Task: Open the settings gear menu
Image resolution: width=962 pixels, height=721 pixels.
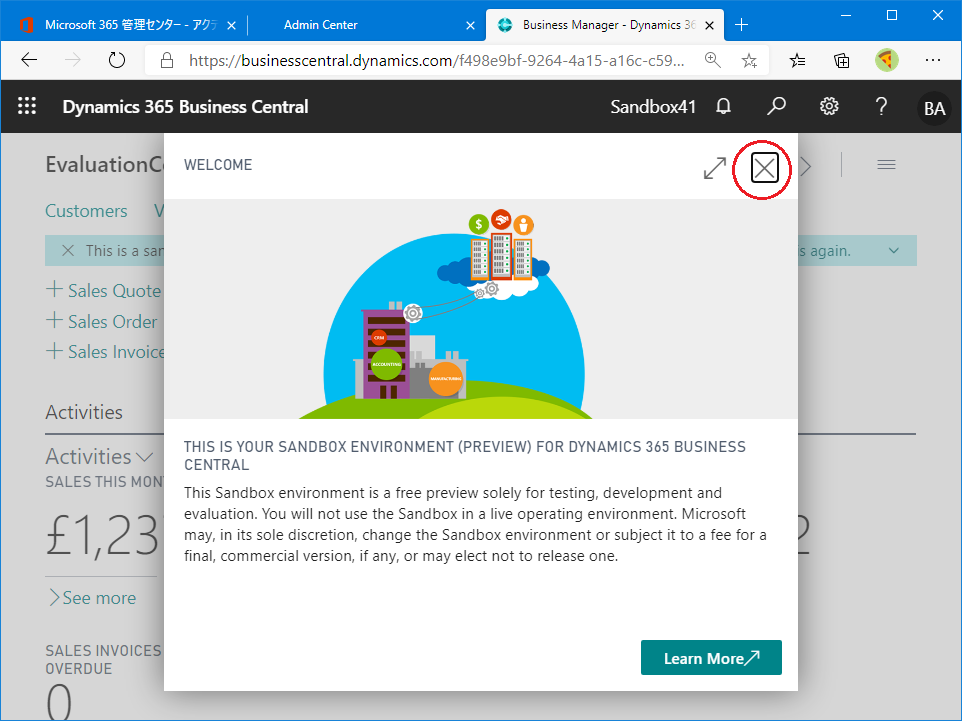Action: point(829,106)
